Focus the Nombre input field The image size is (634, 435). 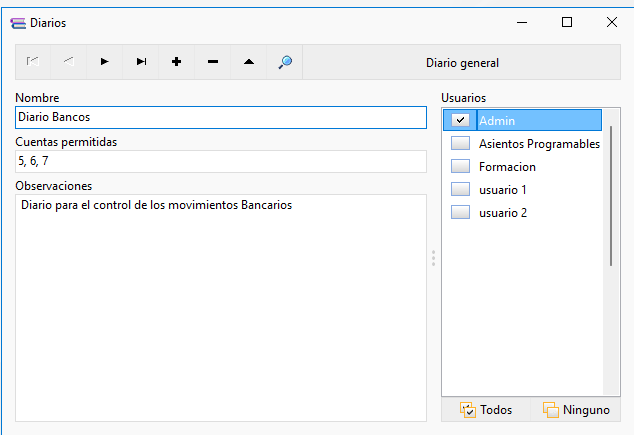pyautogui.click(x=221, y=117)
